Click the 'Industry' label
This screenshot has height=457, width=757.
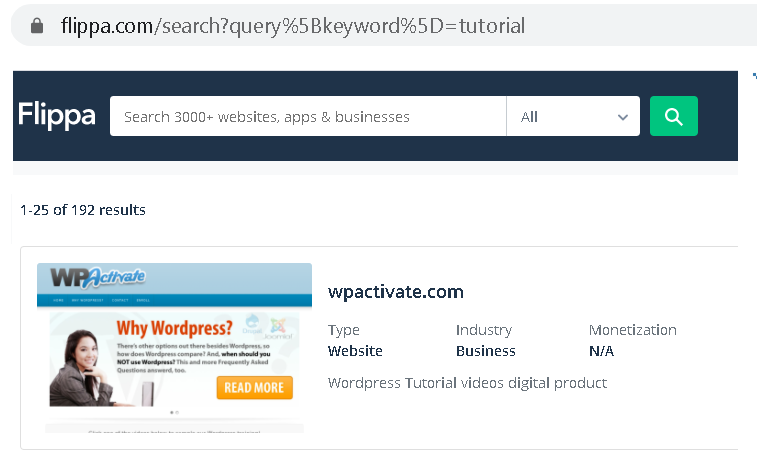484,330
